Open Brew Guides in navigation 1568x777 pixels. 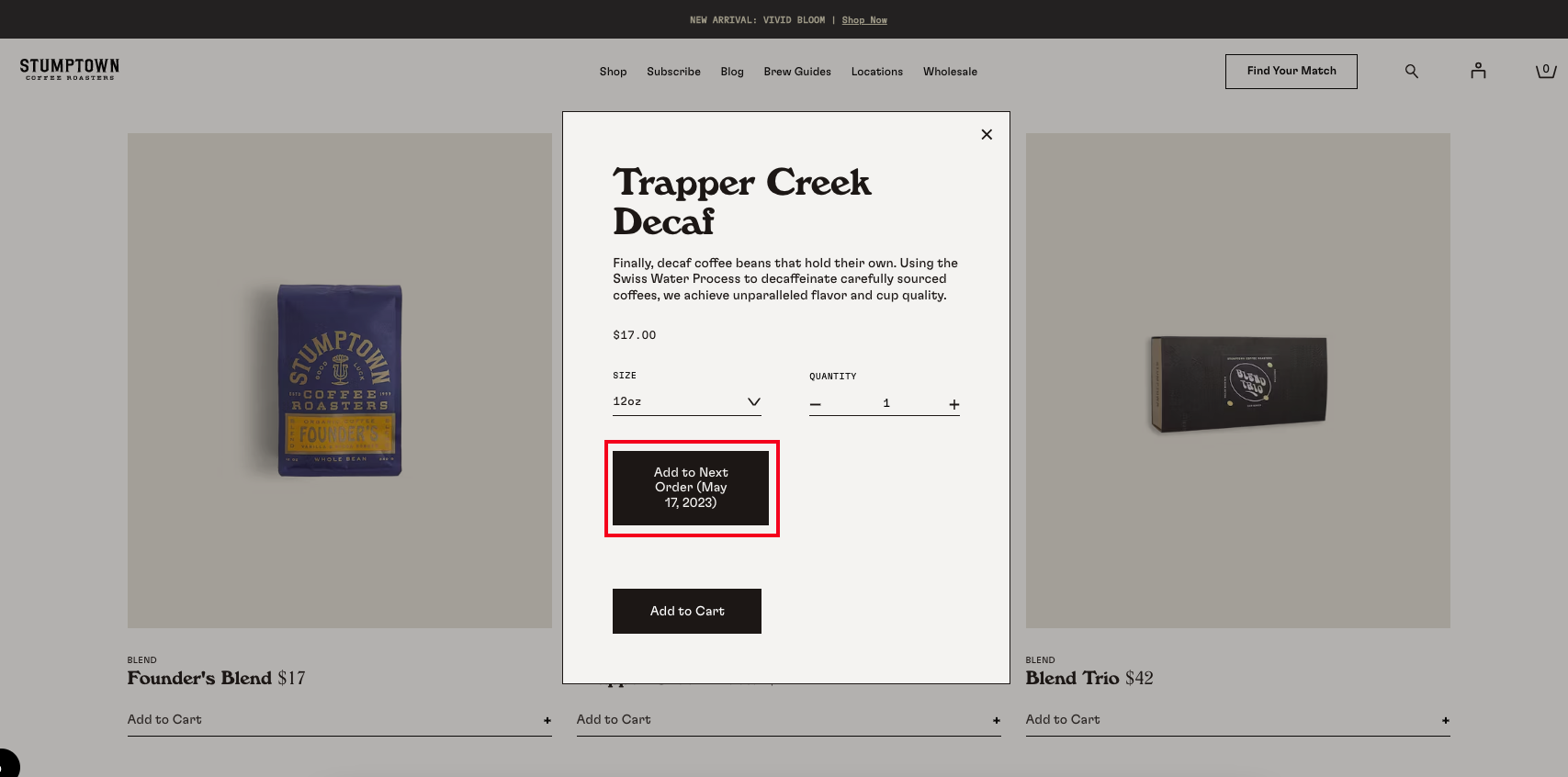point(797,72)
